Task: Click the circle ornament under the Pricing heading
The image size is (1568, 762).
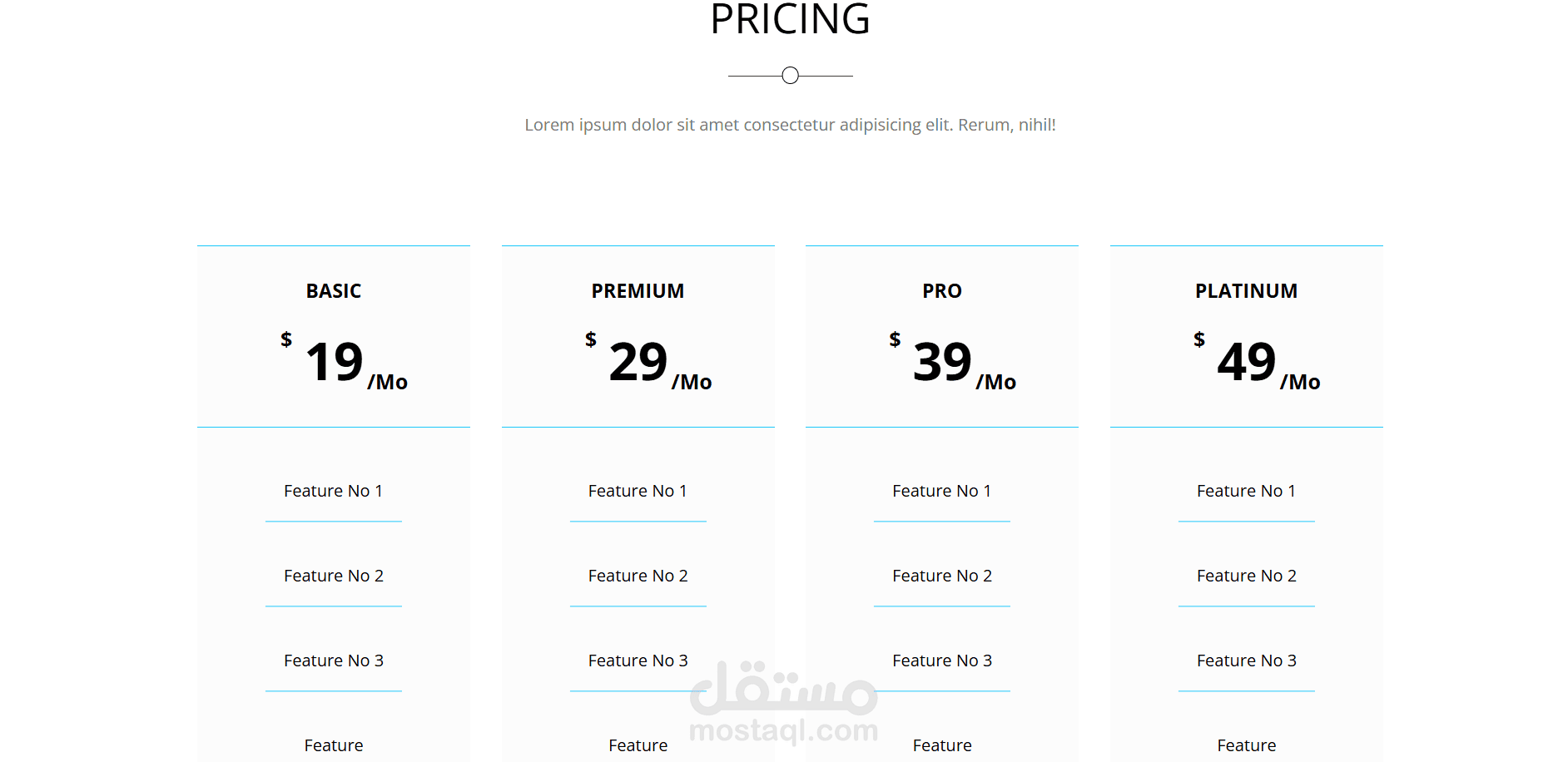Action: pos(790,76)
